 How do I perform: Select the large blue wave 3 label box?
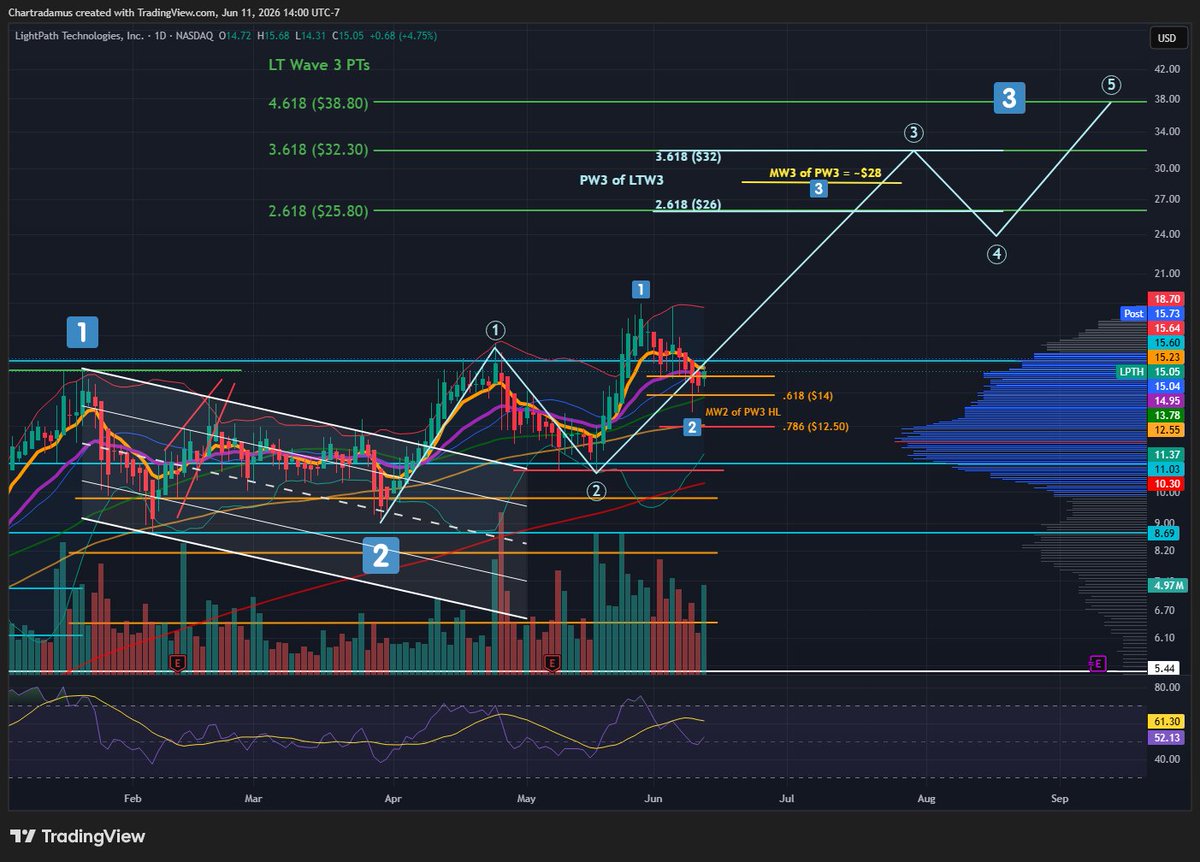pyautogui.click(x=1009, y=97)
